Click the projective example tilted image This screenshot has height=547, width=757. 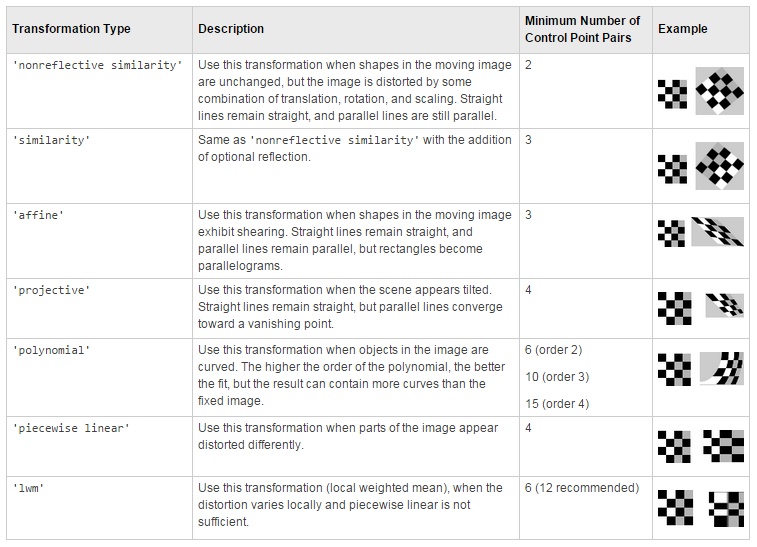723,305
